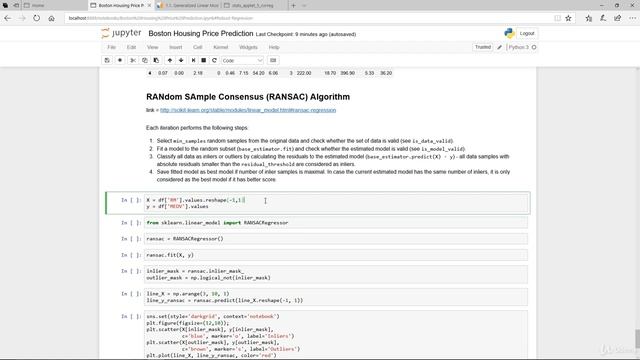Move selected cell up with the arrow icon
Screen dimensions: 640x360
170,60
